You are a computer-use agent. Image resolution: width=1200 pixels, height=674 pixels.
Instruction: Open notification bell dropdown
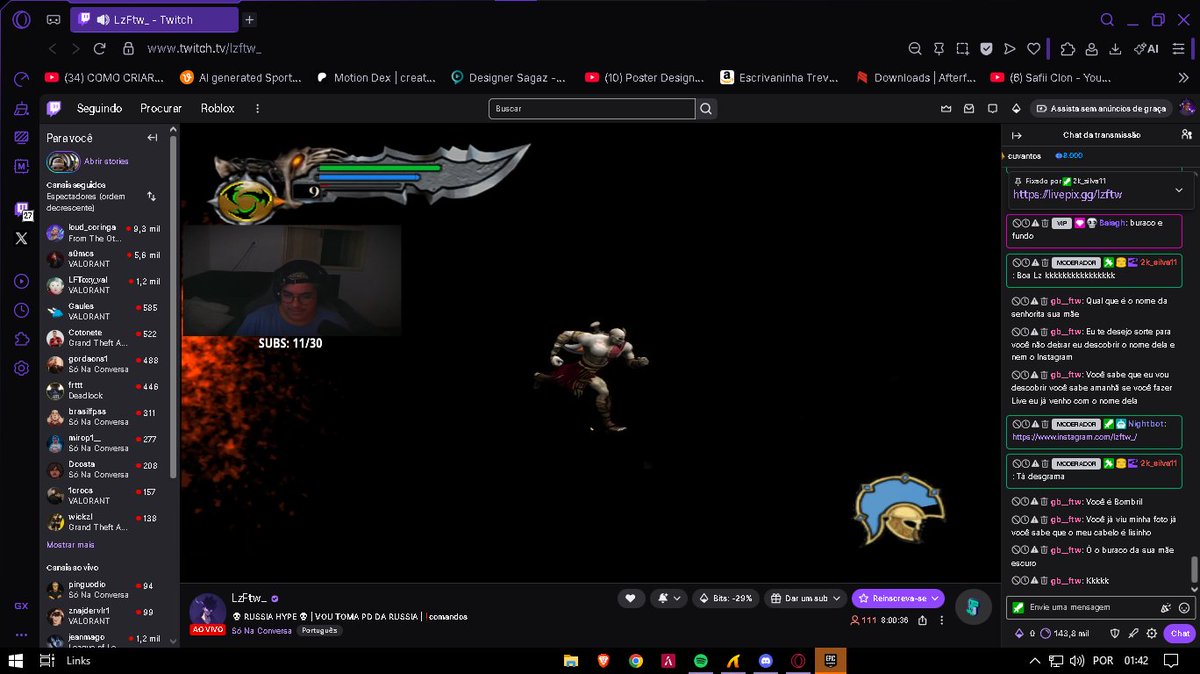[x=668, y=598]
